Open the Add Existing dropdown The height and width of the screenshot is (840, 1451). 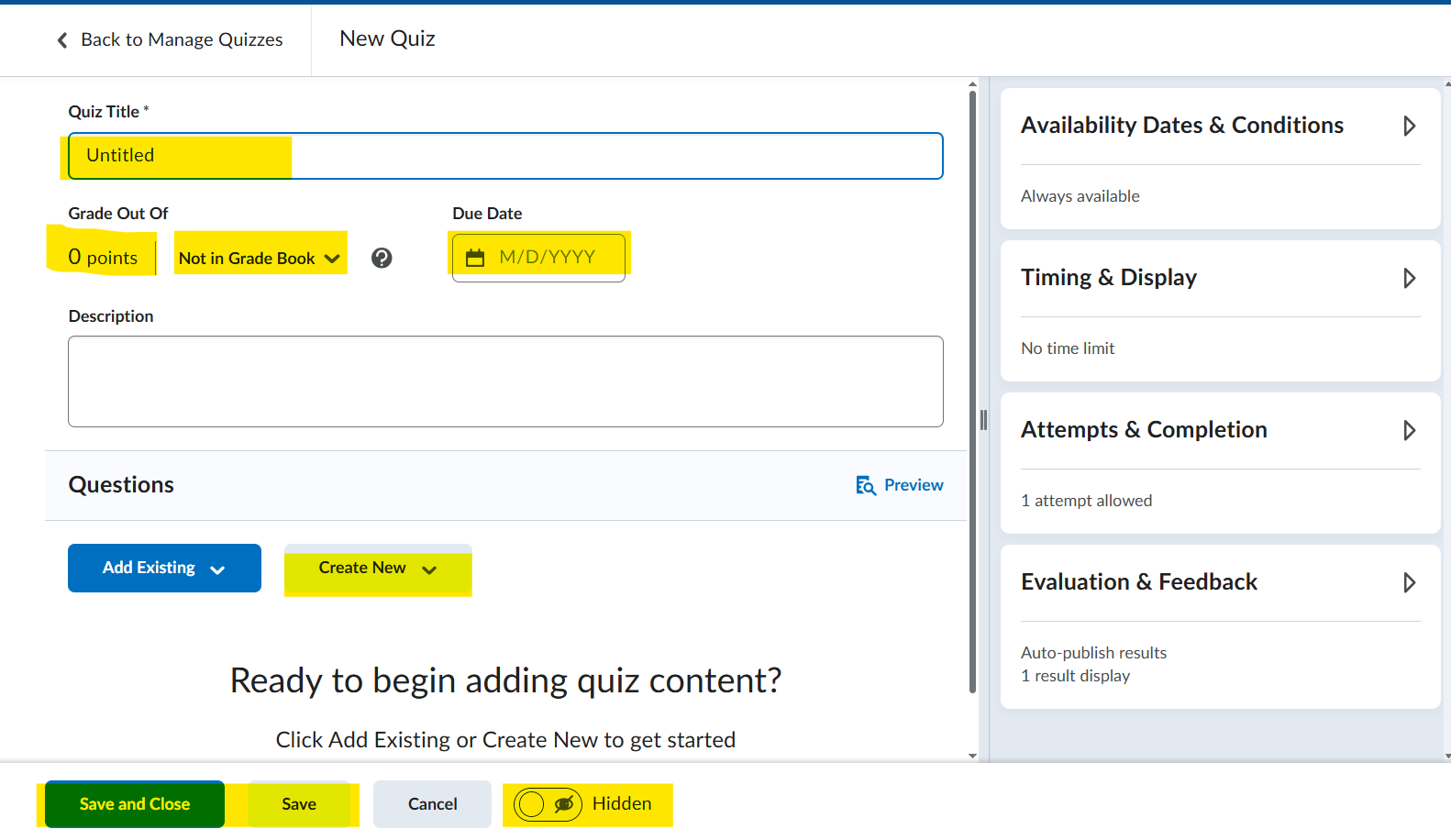[x=164, y=569]
